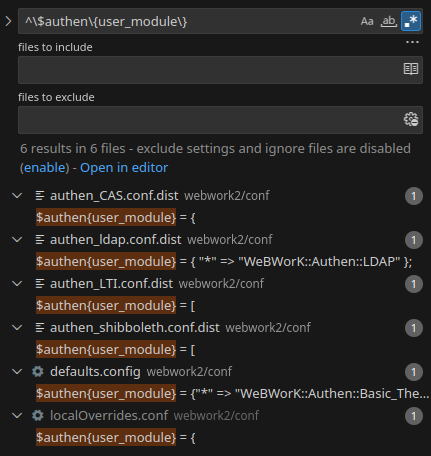This screenshot has width=431, height=456.
Task: Toggle search only in open editors
Action: point(411,69)
